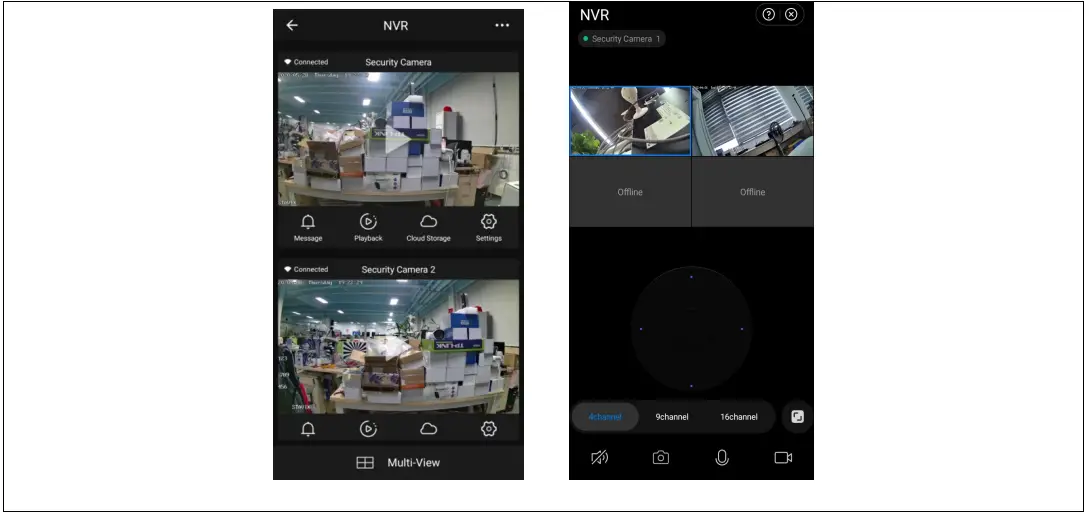Open message bell icon for Security Camera 2
Viewport: 1089px width, 517px height.
(308, 429)
